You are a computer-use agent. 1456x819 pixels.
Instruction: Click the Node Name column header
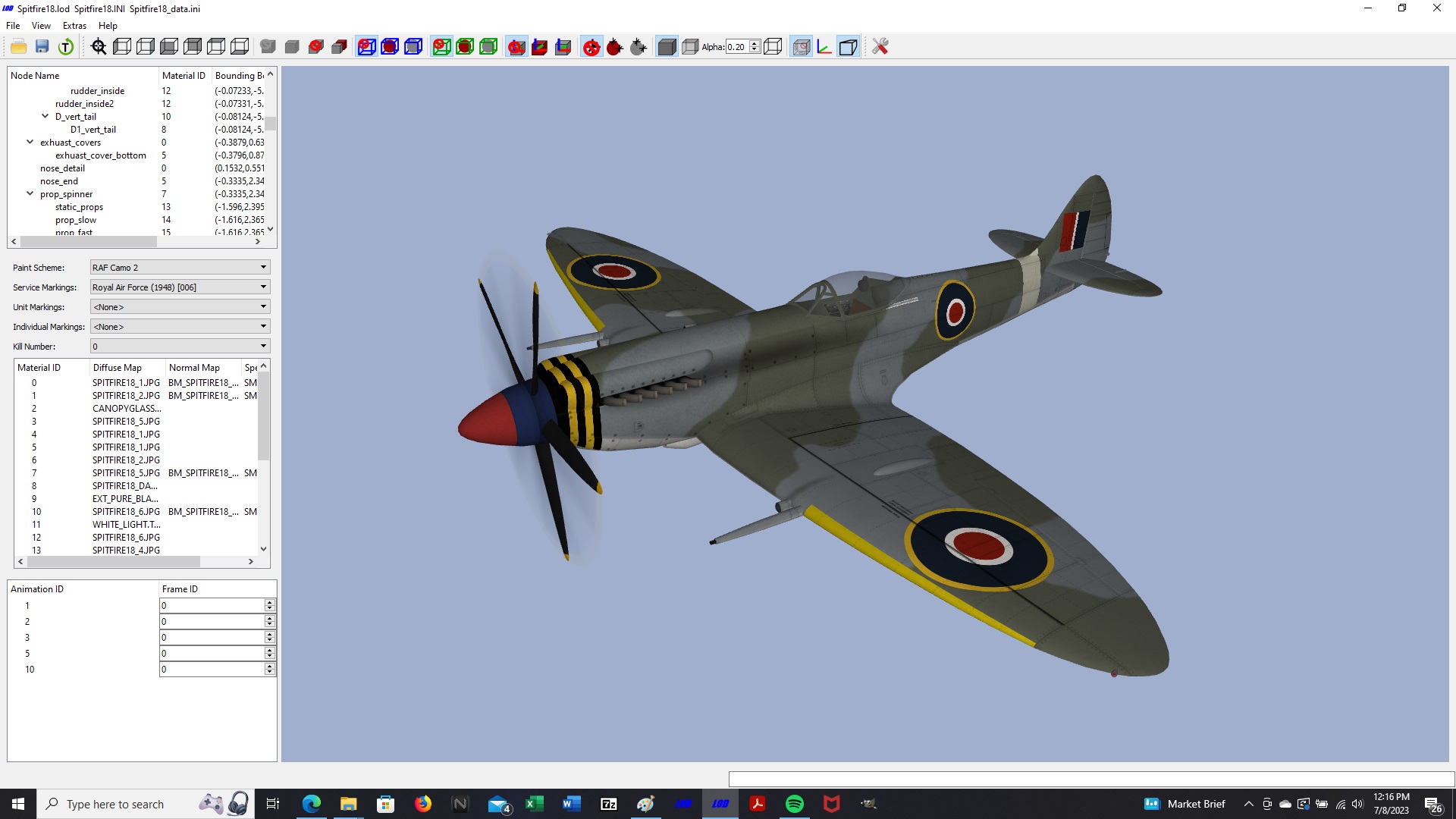(83, 76)
